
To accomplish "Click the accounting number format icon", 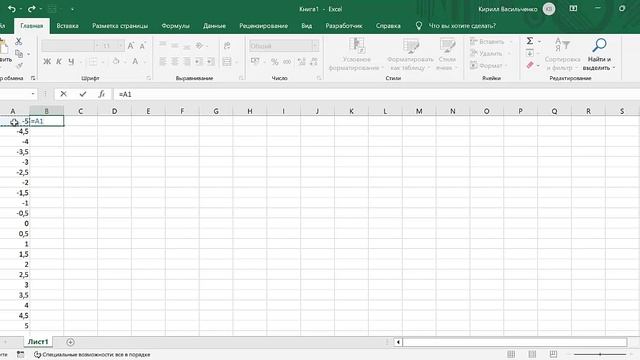I will point(255,62).
